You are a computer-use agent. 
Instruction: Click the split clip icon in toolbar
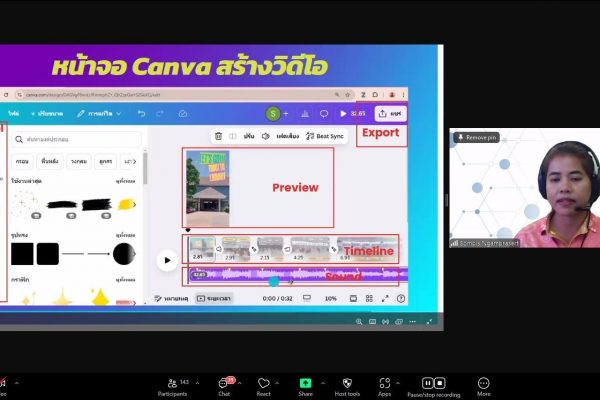[233, 136]
